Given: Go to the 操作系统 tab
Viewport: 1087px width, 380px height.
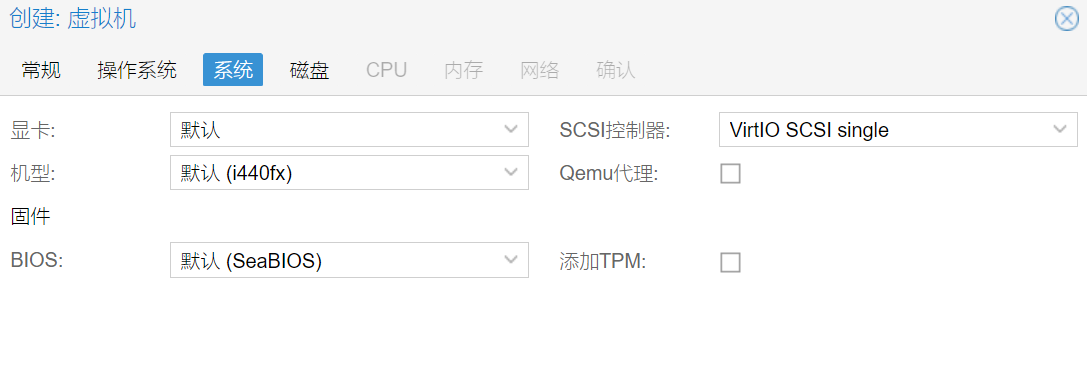Looking at the screenshot, I should [137, 70].
